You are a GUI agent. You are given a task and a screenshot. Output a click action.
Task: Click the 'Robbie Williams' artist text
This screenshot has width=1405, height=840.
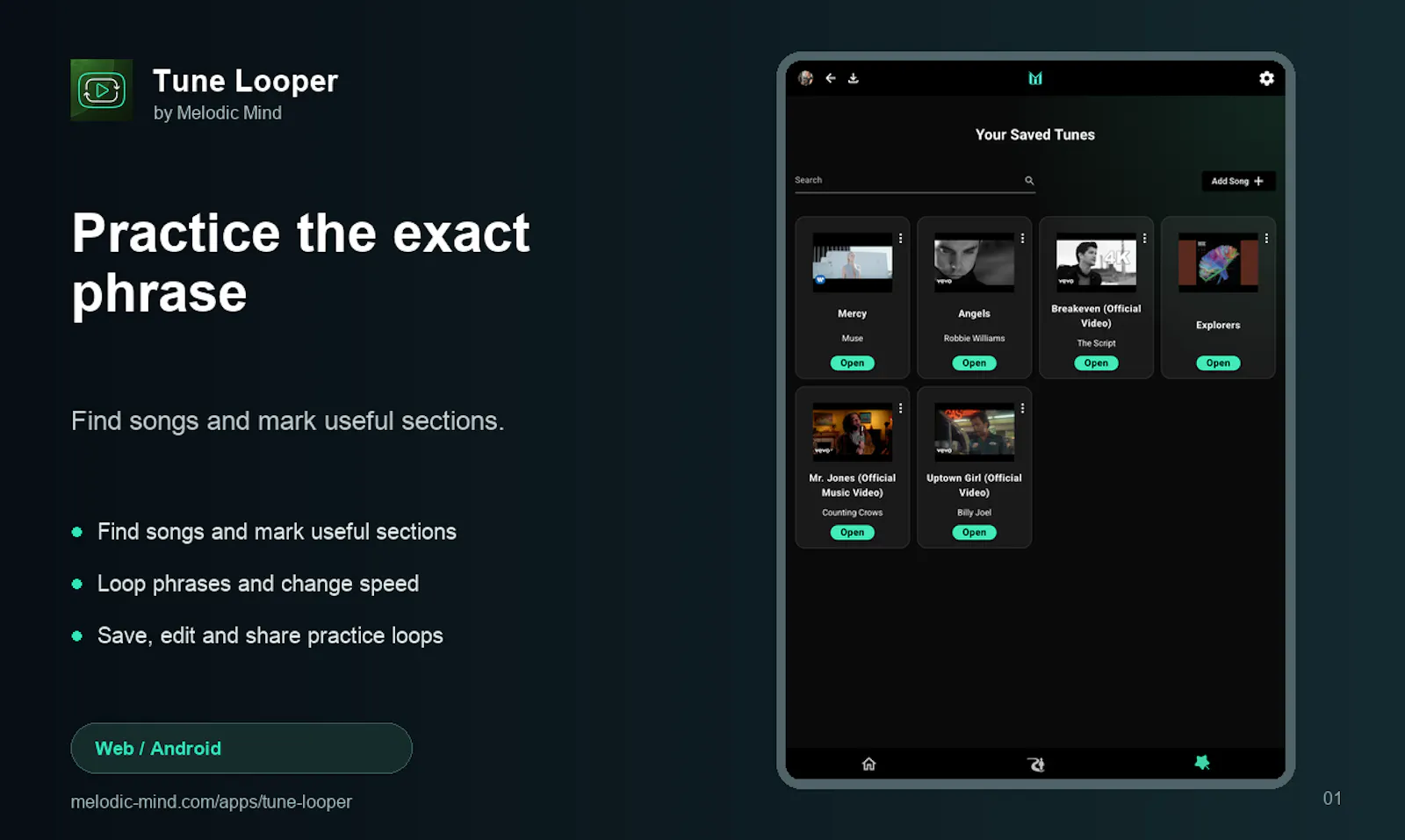(x=974, y=338)
